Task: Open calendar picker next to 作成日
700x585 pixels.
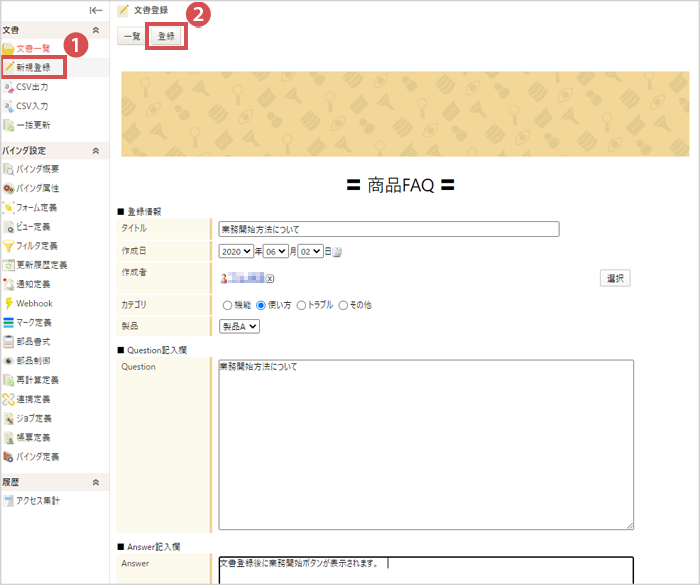Action: click(x=338, y=252)
